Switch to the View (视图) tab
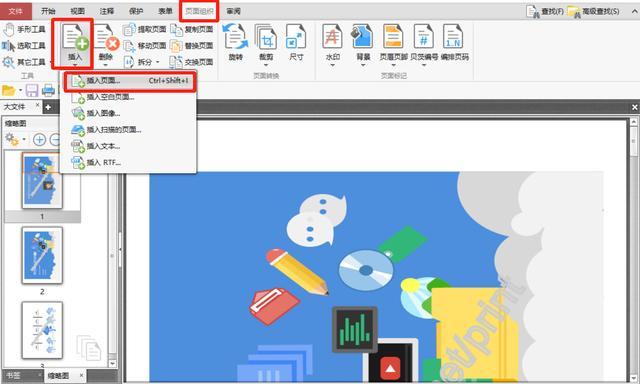Screen dimensions: 640x384 [x=78, y=11]
